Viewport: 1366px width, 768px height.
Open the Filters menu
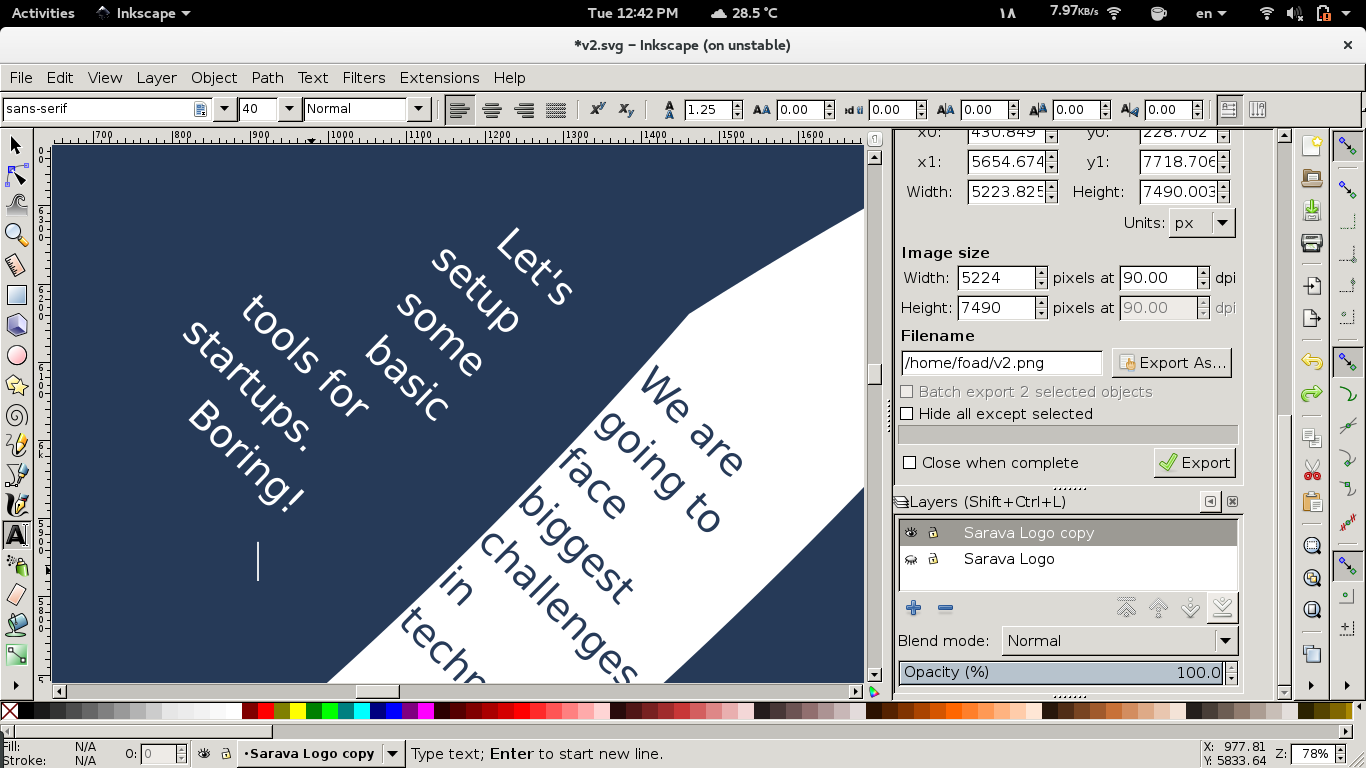(x=364, y=78)
